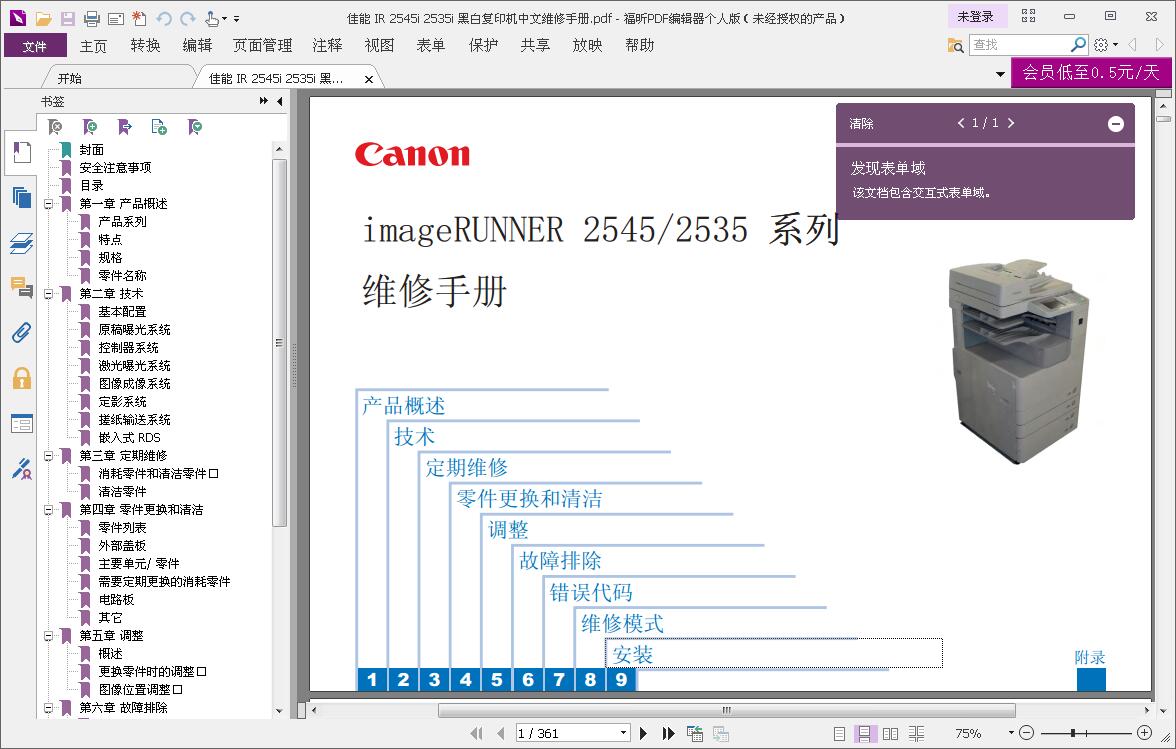Open the Layers panel in sidebar

22,243
